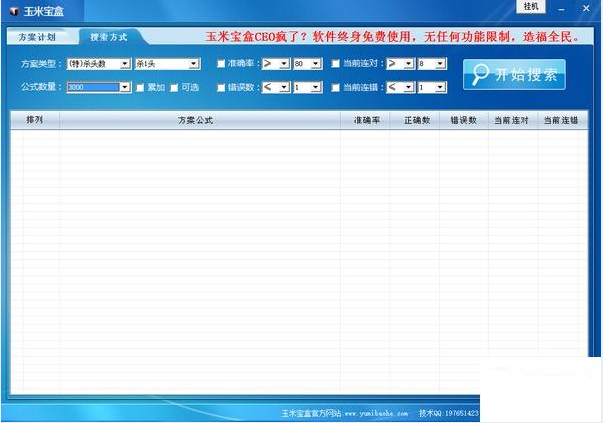Tick the 准确率 checkbox

point(221,64)
